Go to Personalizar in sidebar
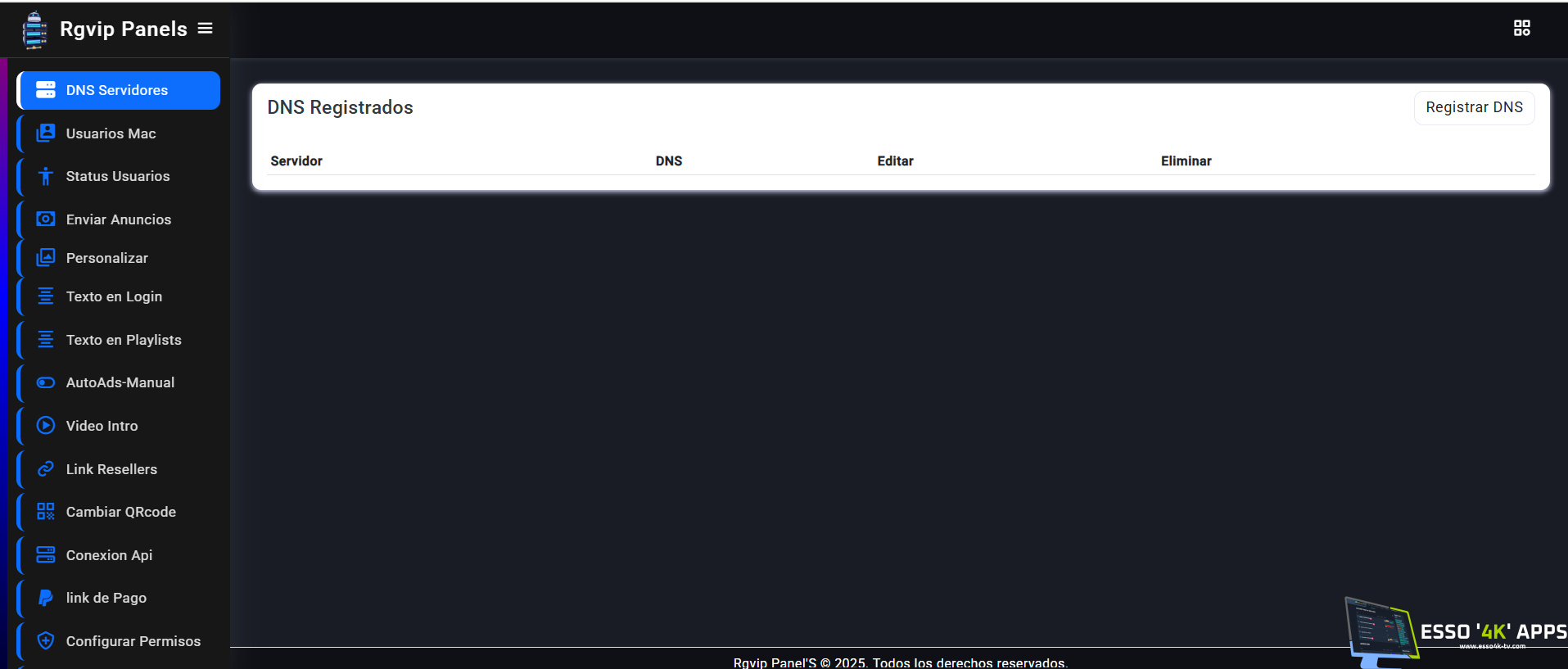Image resolution: width=1568 pixels, height=669 pixels. pos(107,258)
